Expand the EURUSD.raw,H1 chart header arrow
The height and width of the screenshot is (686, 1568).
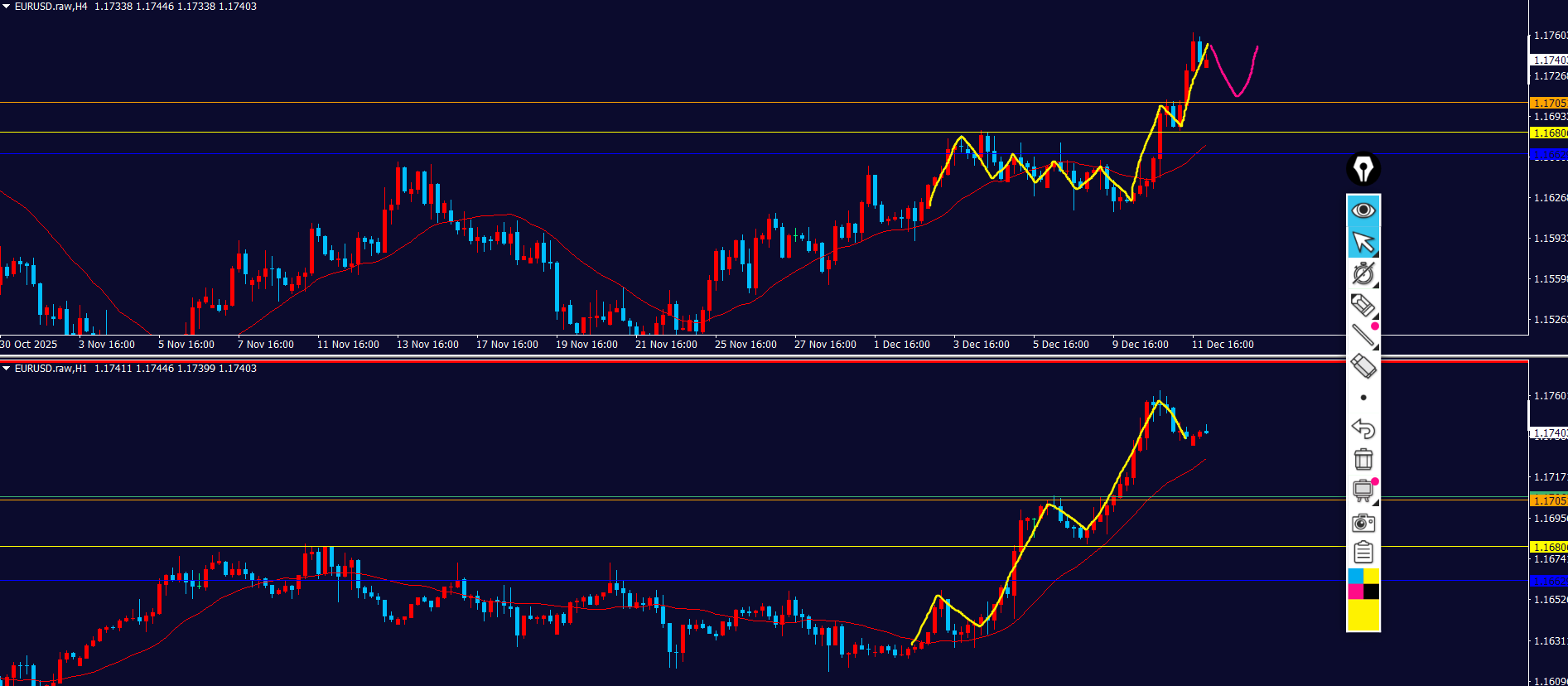[7, 369]
